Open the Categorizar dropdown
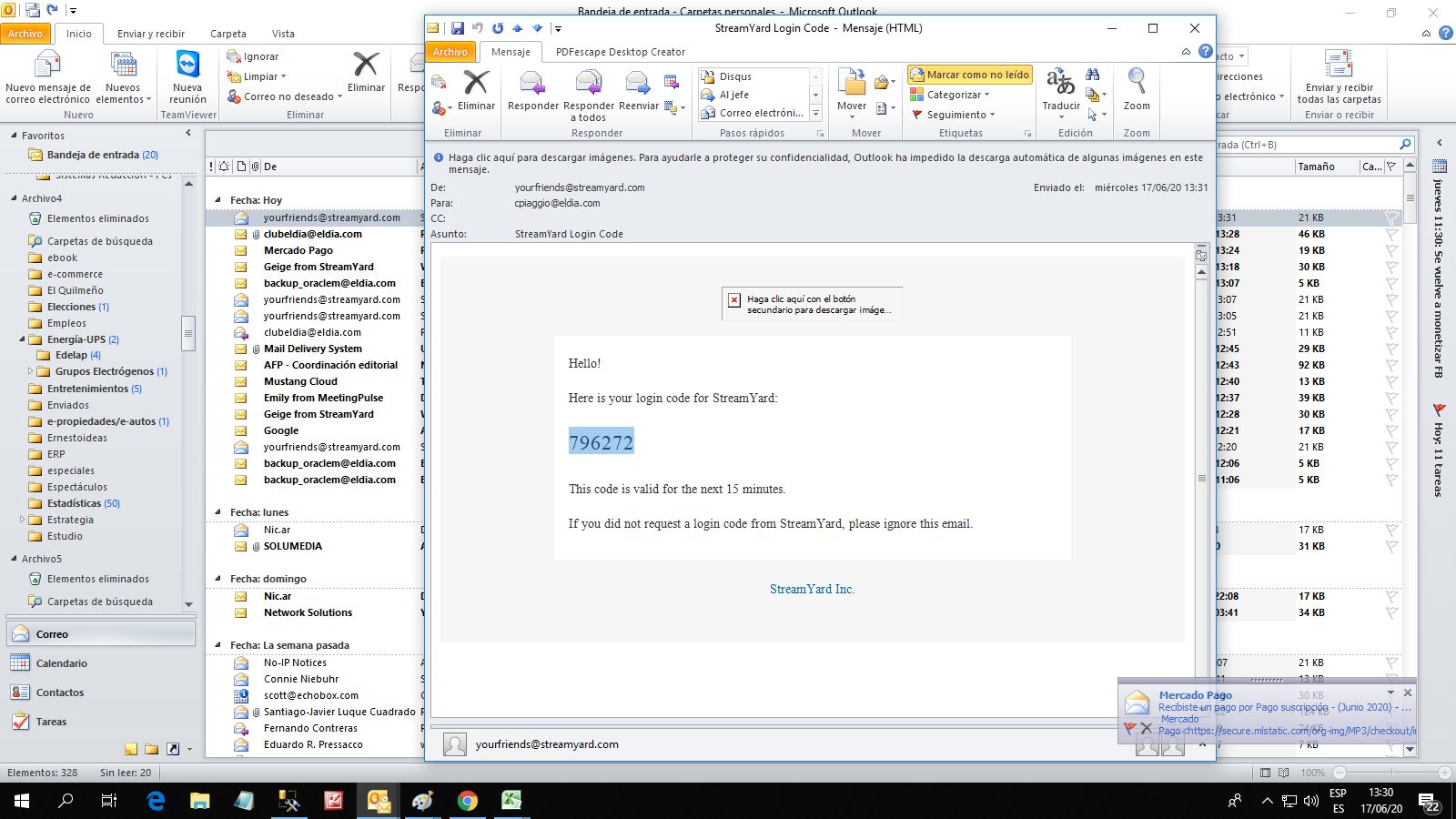Image resolution: width=1456 pixels, height=819 pixels. [952, 95]
